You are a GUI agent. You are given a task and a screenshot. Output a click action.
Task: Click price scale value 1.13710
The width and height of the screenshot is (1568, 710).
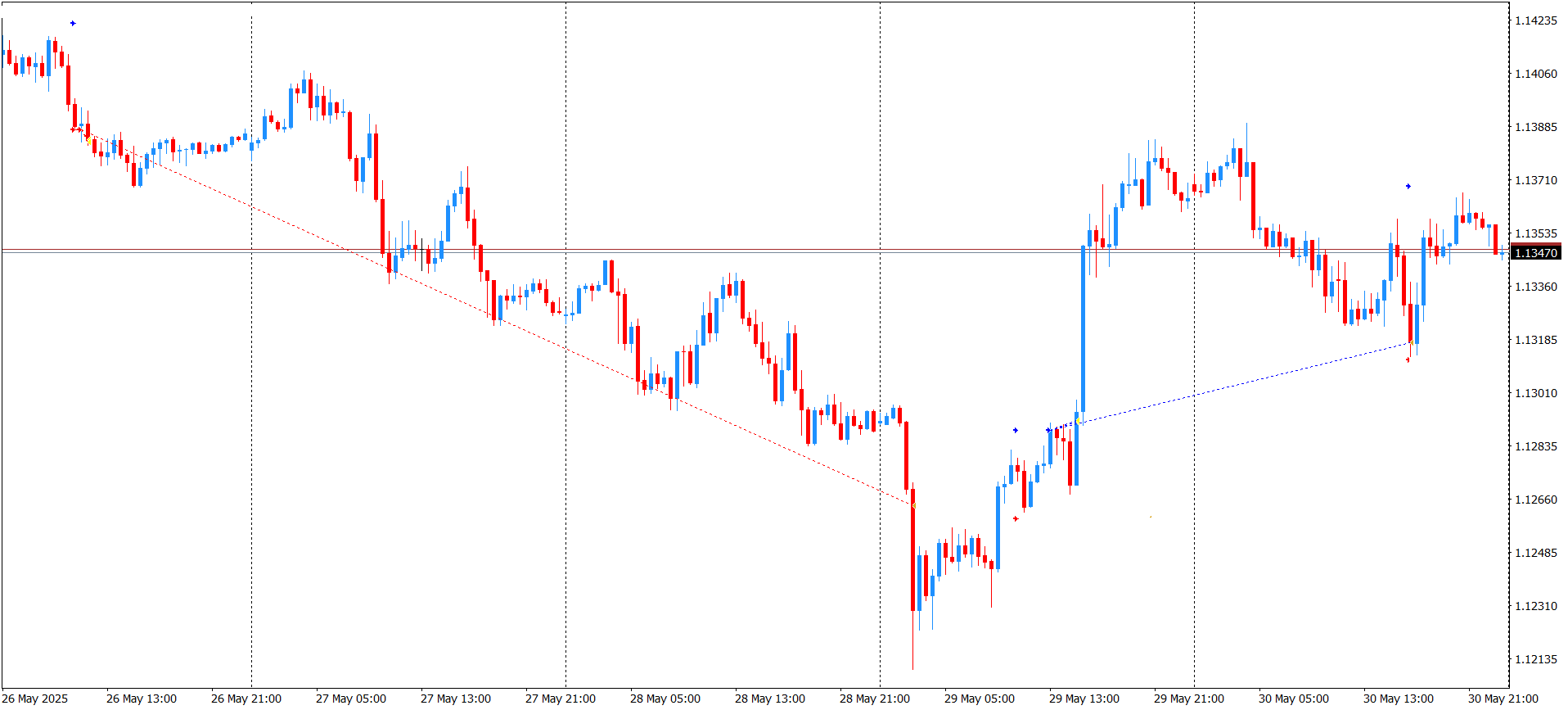[1536, 180]
